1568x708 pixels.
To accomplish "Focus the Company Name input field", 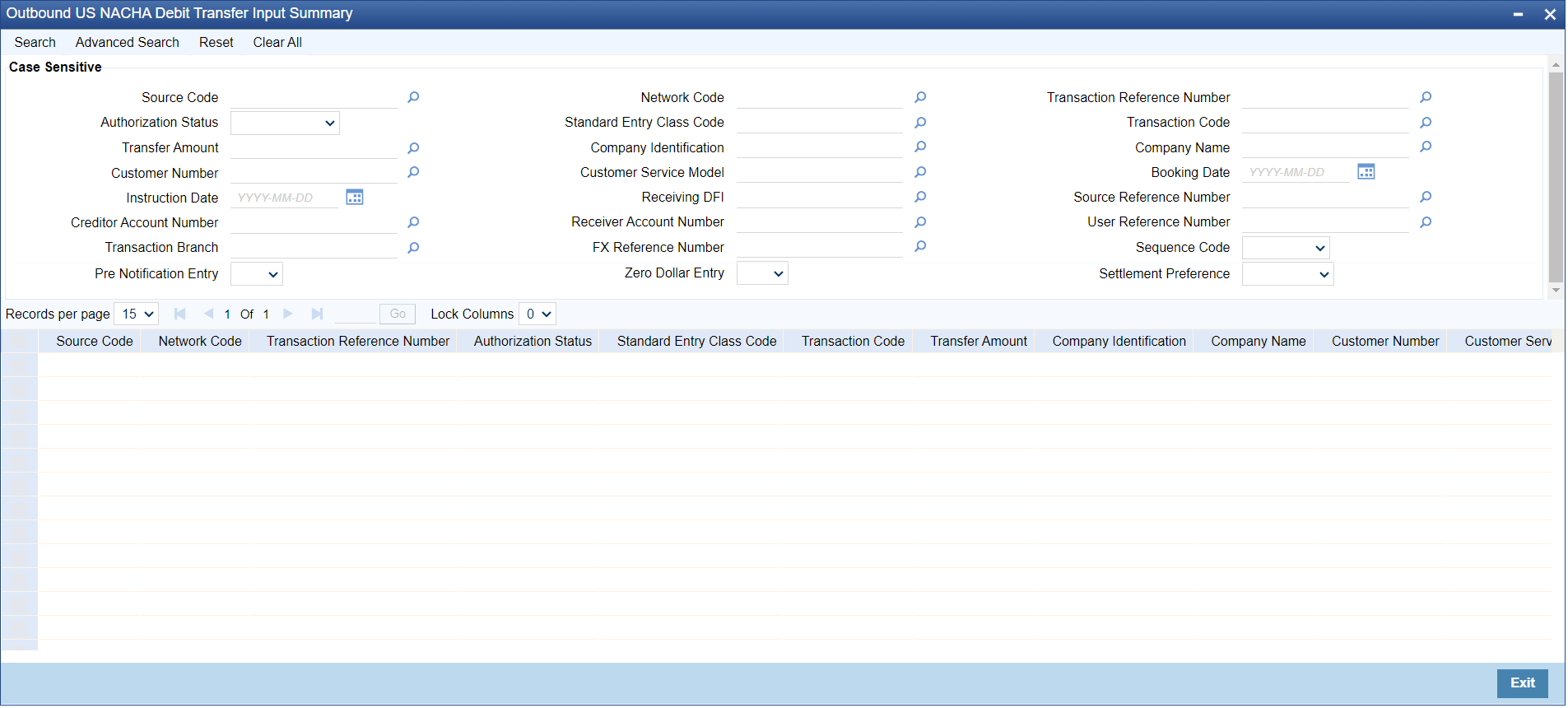I will [1325, 147].
